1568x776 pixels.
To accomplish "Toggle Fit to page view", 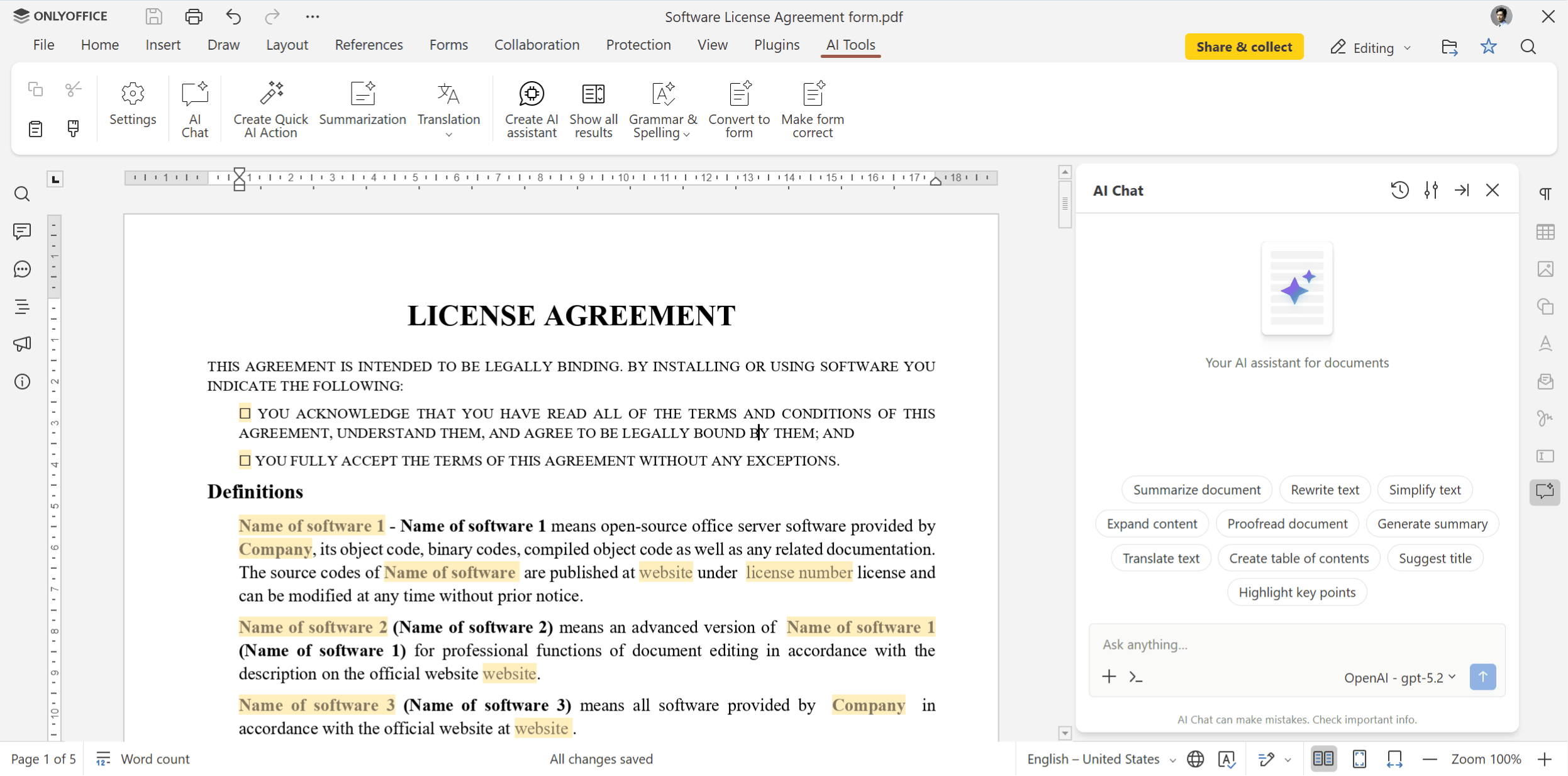I will click(x=1359, y=759).
